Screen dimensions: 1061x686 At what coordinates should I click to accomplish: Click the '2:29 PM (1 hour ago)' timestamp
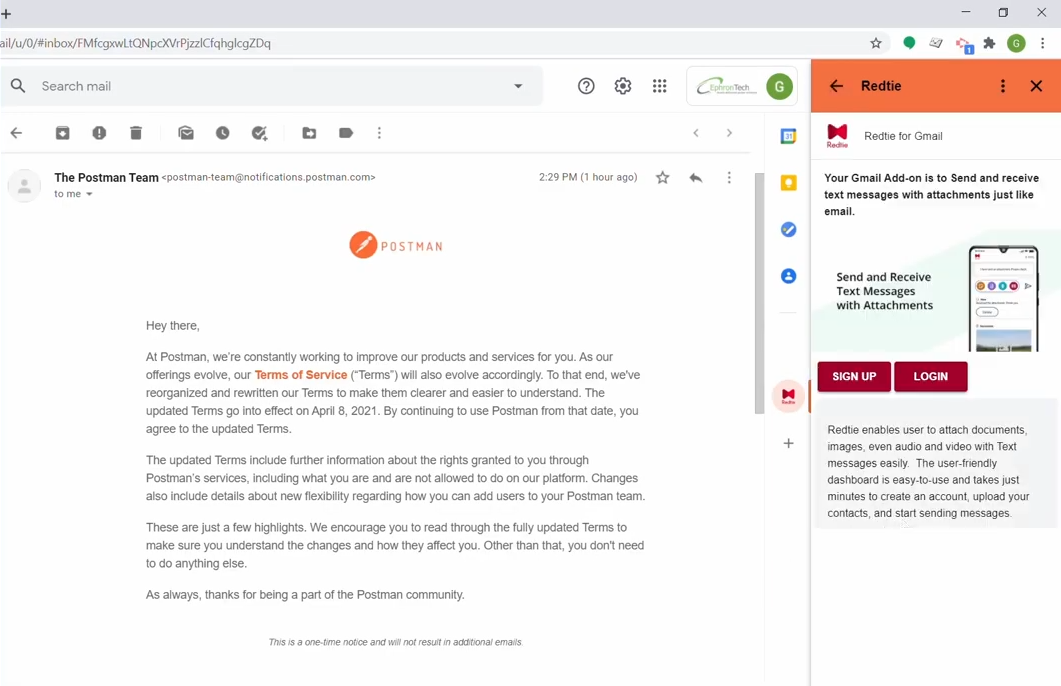point(588,177)
